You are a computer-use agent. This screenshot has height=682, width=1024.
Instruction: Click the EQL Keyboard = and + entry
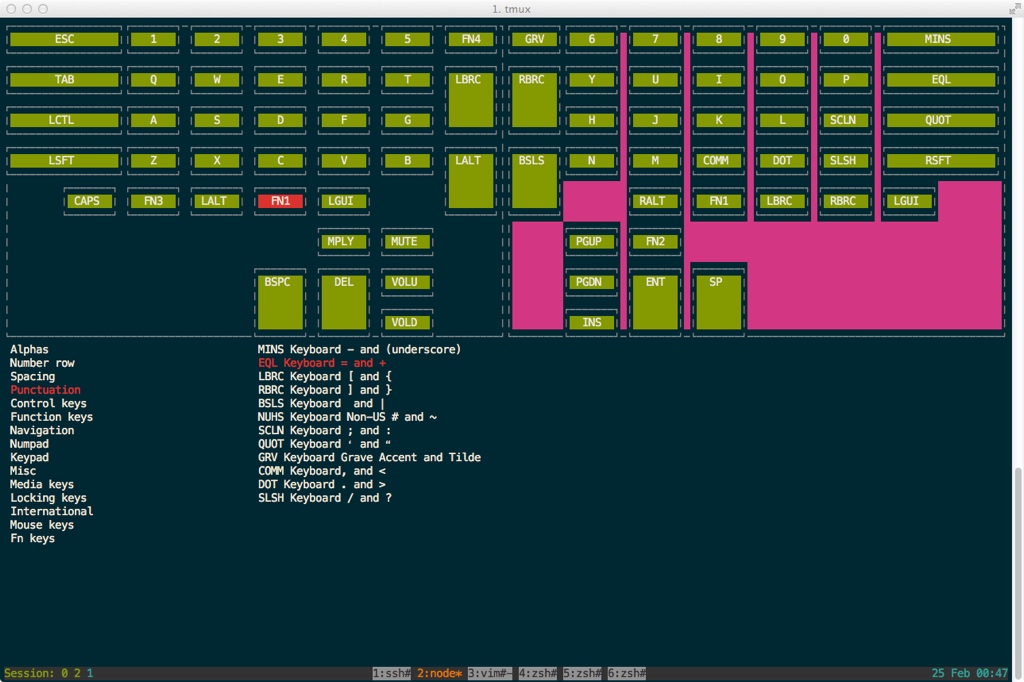(321, 362)
